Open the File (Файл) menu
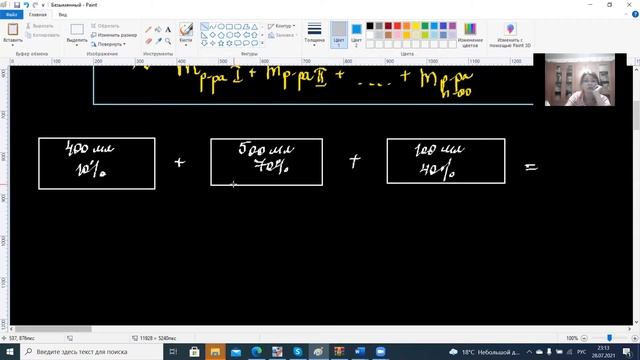This screenshot has width=640, height=360. [11, 14]
